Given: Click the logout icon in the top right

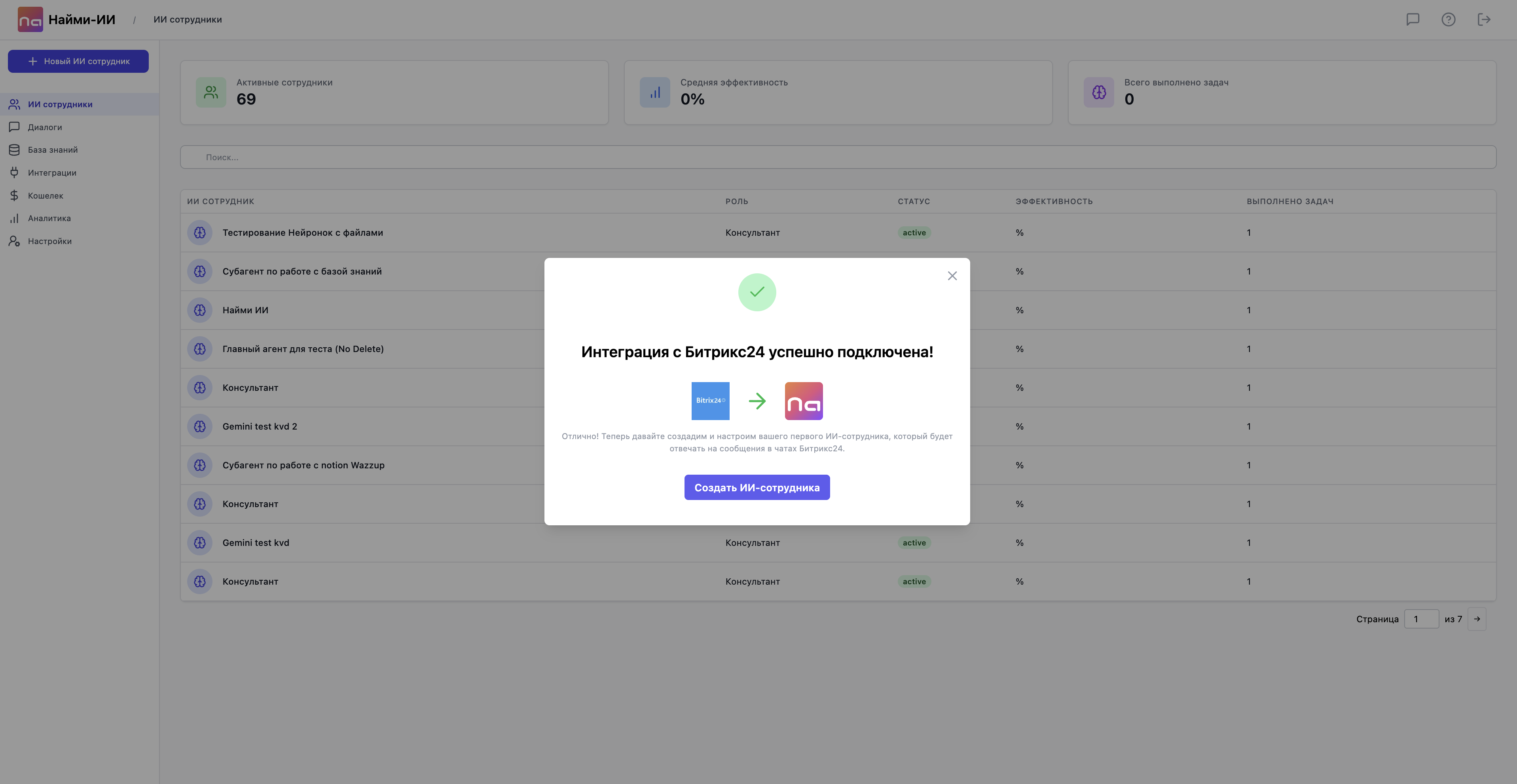Looking at the screenshot, I should click(1484, 19).
